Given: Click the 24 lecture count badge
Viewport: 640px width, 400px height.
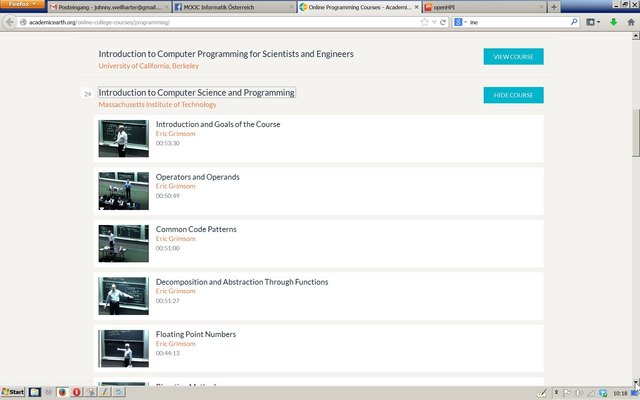Looking at the screenshot, I should [87, 94].
